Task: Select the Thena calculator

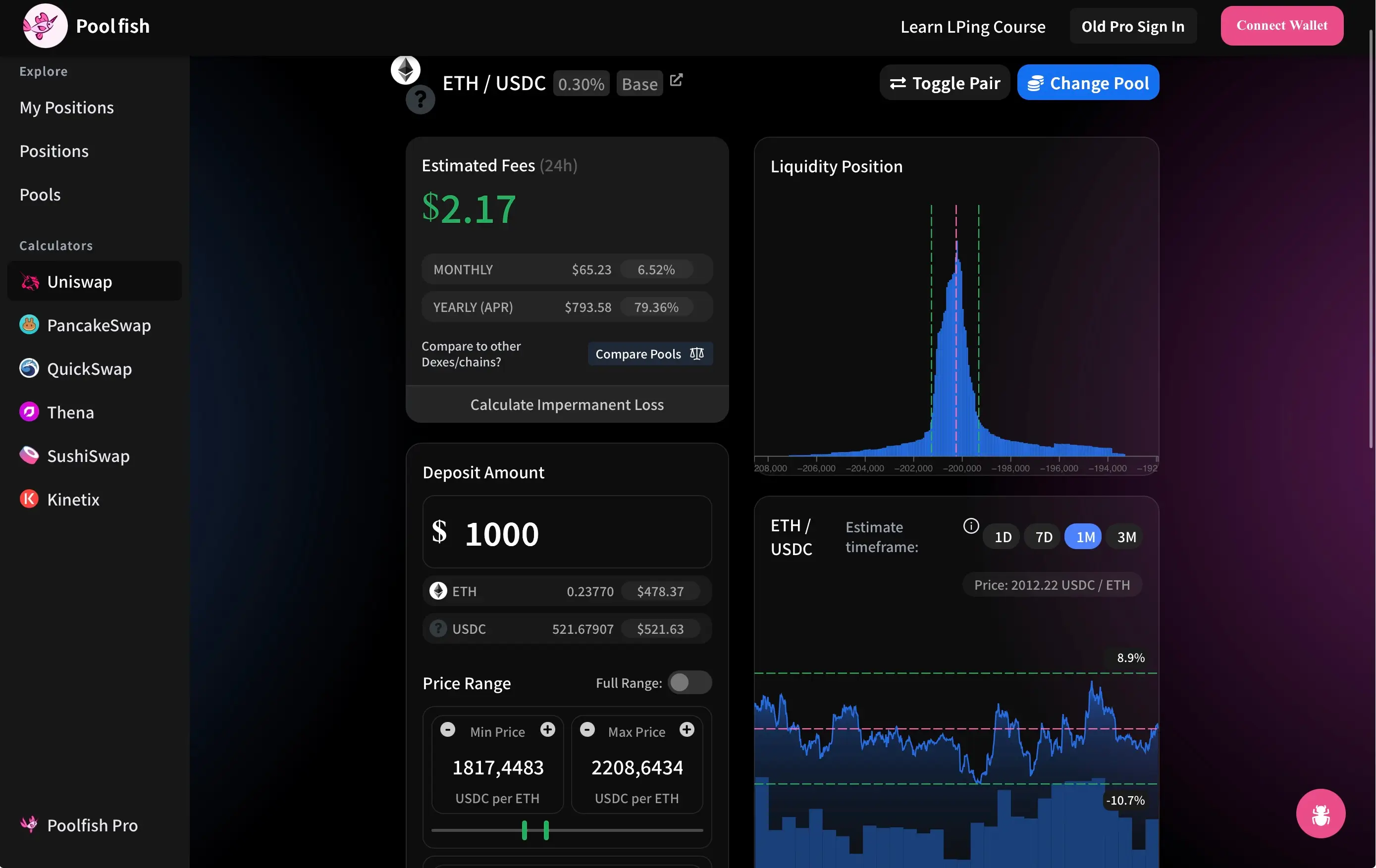Action: tap(70, 412)
